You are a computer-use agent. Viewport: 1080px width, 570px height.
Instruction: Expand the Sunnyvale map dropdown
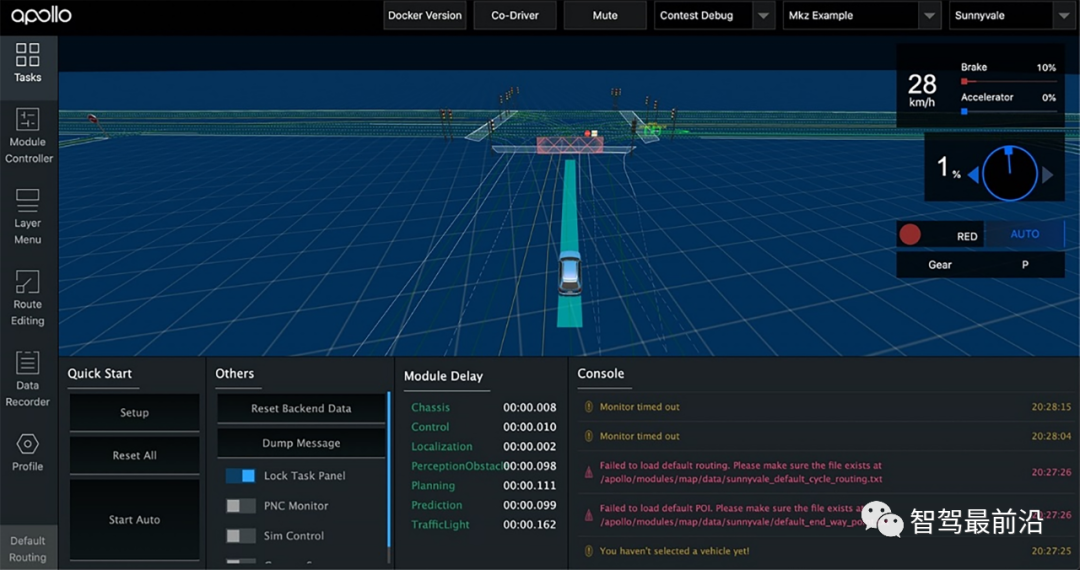[x=1064, y=16]
